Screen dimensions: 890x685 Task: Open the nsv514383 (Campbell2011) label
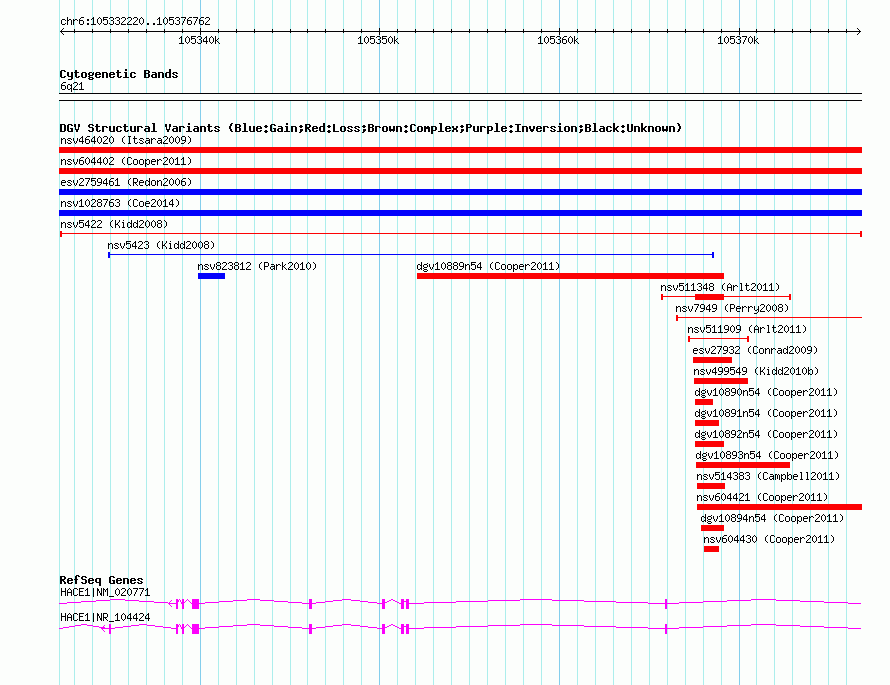(x=769, y=476)
